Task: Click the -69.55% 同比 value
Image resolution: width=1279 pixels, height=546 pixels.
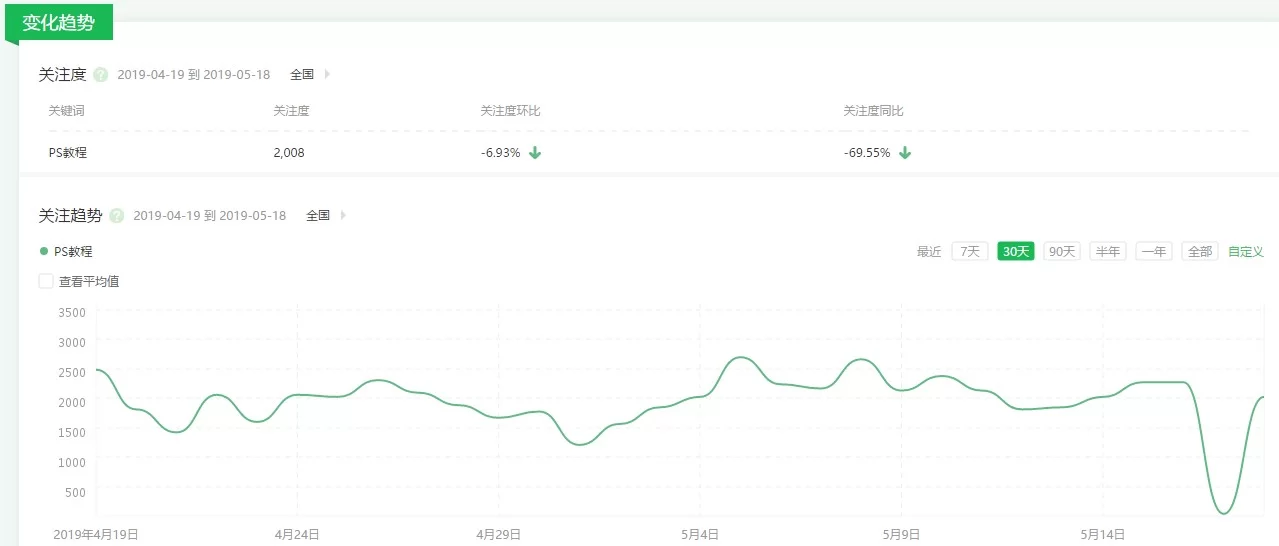Action: point(867,153)
